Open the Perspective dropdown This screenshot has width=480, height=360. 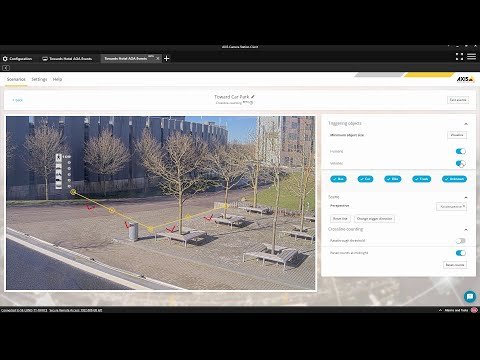coord(451,207)
